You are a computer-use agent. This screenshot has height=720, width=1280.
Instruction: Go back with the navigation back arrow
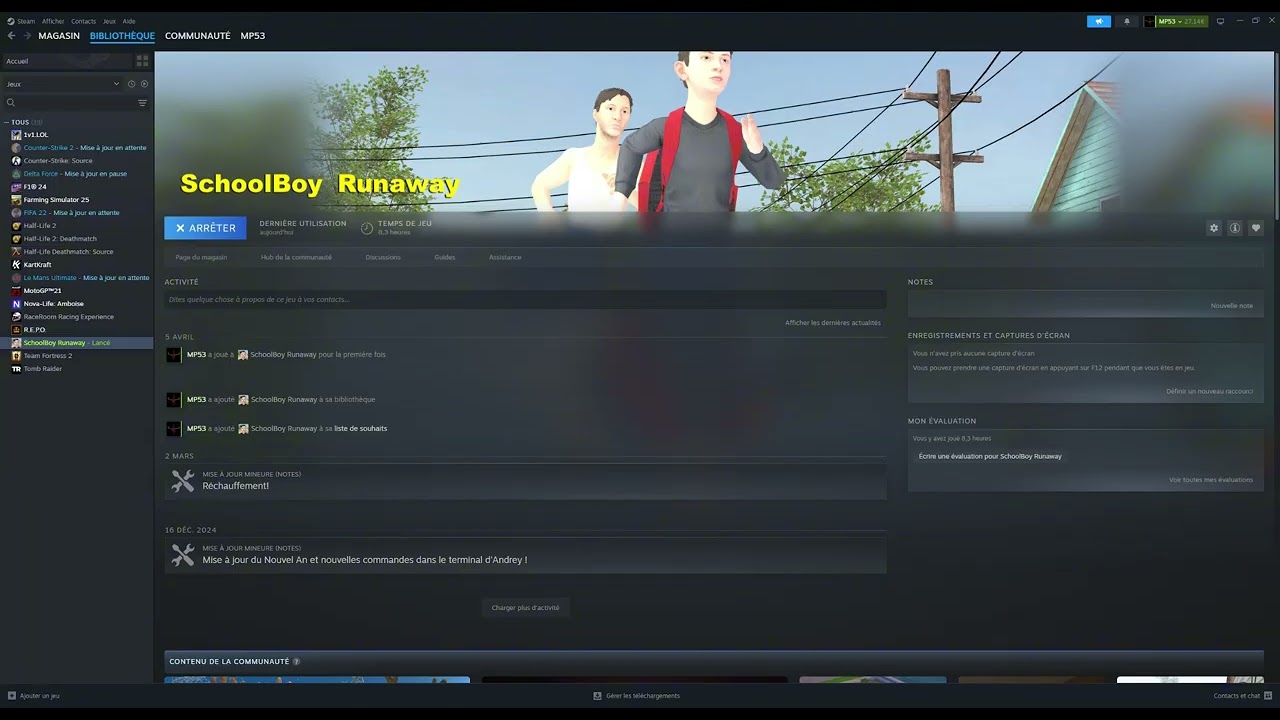pyautogui.click(x=12, y=36)
